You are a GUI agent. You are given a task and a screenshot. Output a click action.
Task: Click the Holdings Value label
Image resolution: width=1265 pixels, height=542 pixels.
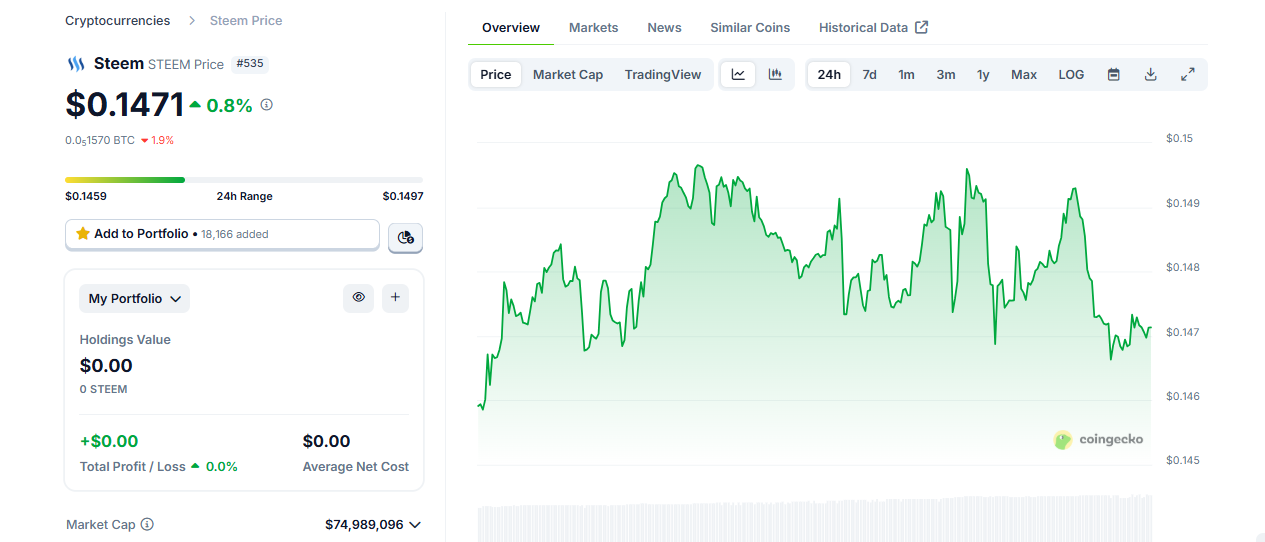(x=125, y=340)
